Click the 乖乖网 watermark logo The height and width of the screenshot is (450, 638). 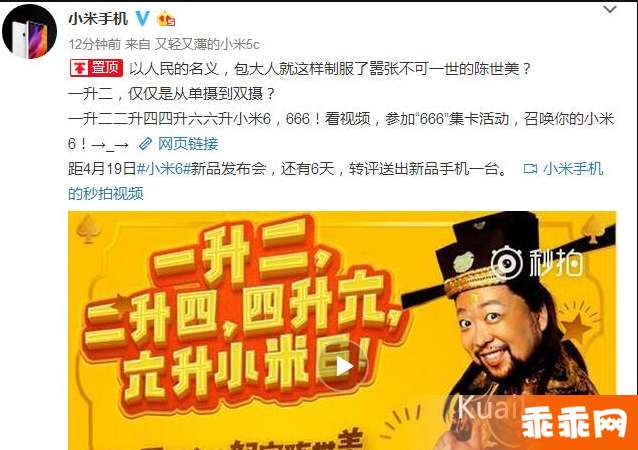click(575, 423)
